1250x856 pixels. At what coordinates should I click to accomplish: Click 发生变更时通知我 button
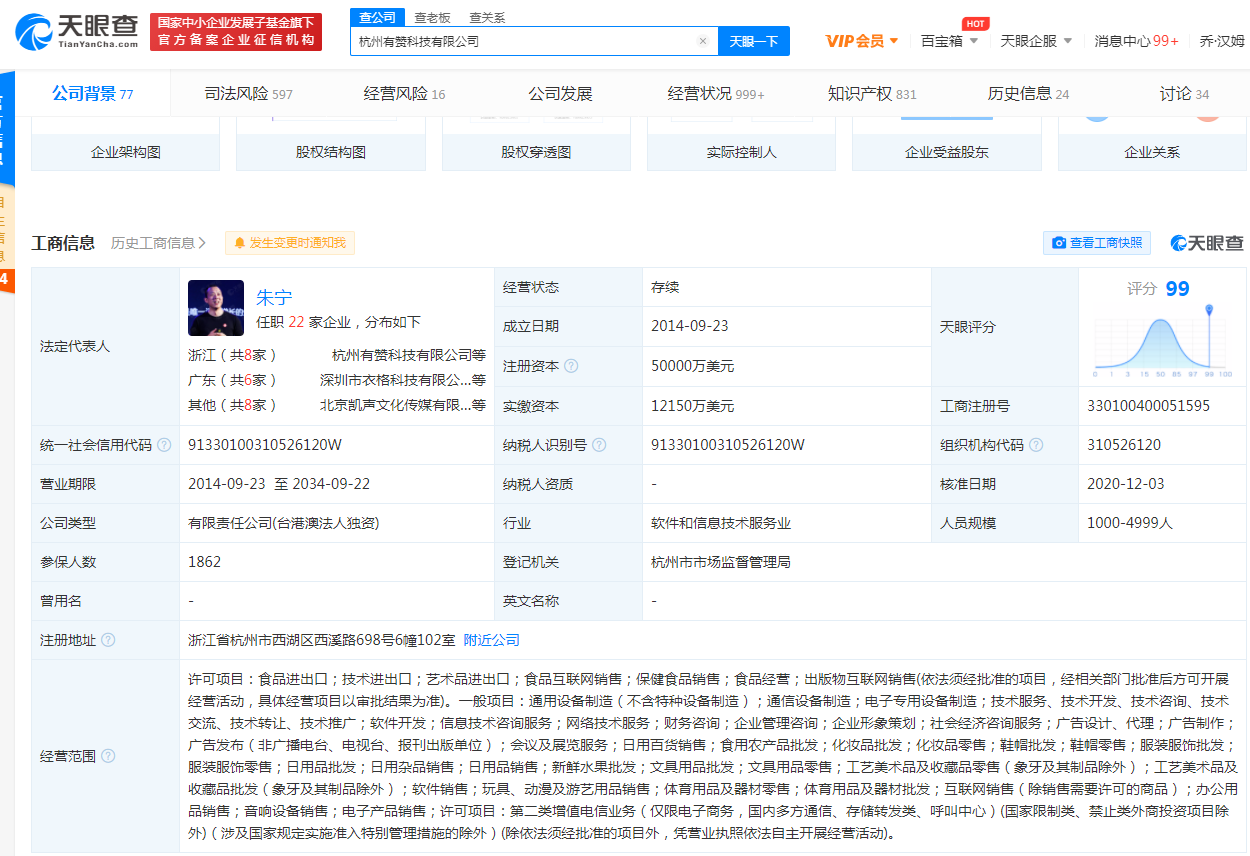[290, 243]
